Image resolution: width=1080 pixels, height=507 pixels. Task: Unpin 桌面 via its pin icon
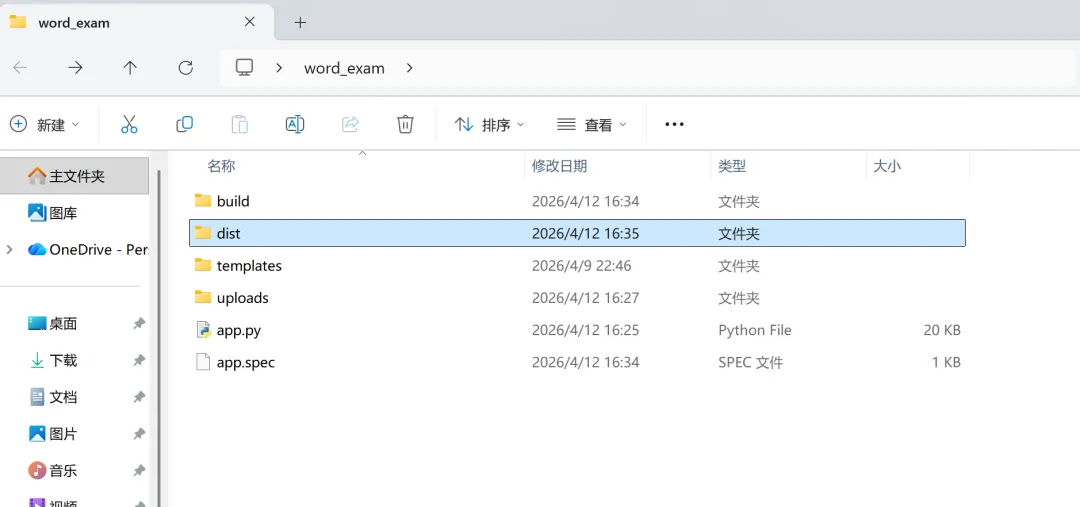coord(139,323)
